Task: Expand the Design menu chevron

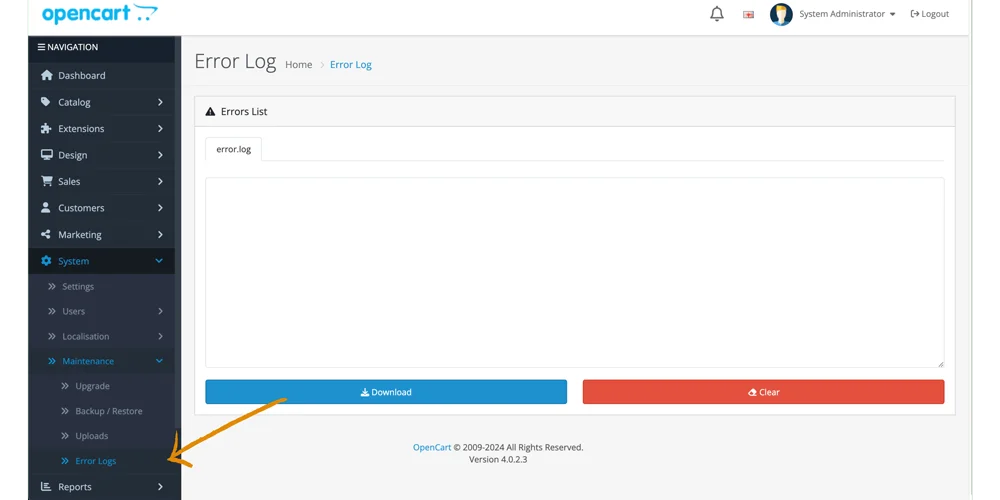Action: click(x=160, y=155)
